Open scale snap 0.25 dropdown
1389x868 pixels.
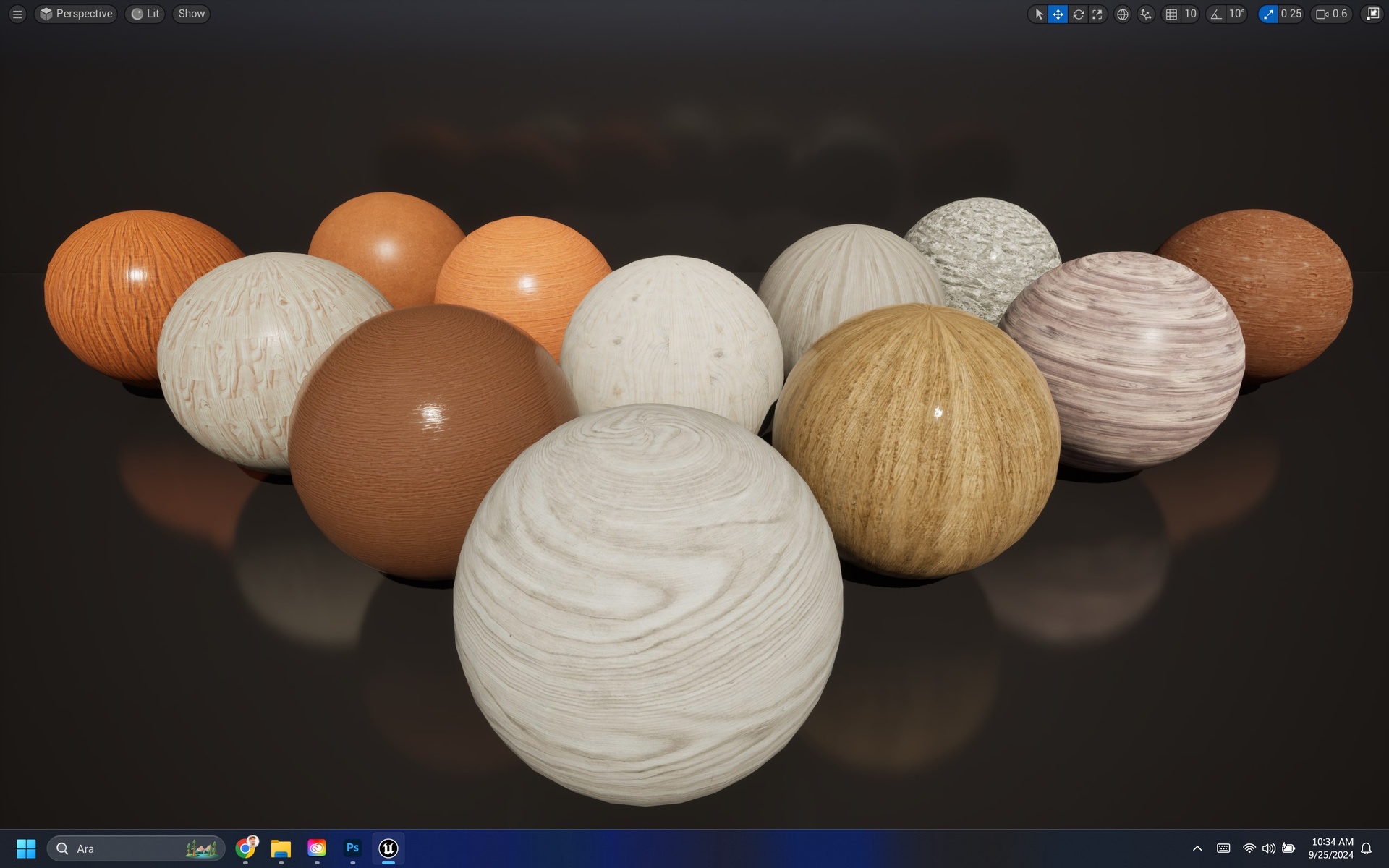[x=1291, y=14]
